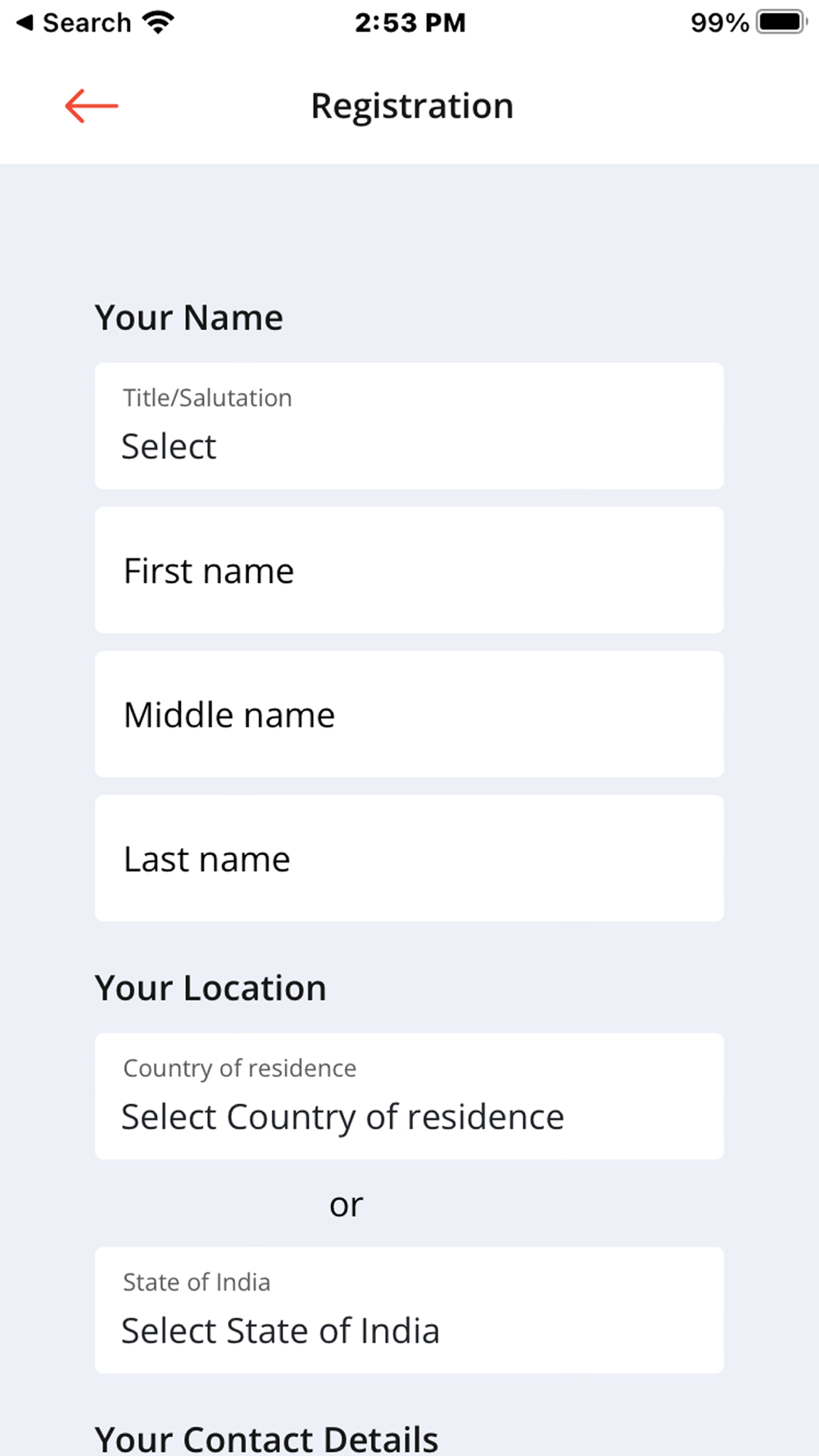This screenshot has width=819, height=1456.
Task: Open the Title/Salutation dropdown
Action: point(409,427)
